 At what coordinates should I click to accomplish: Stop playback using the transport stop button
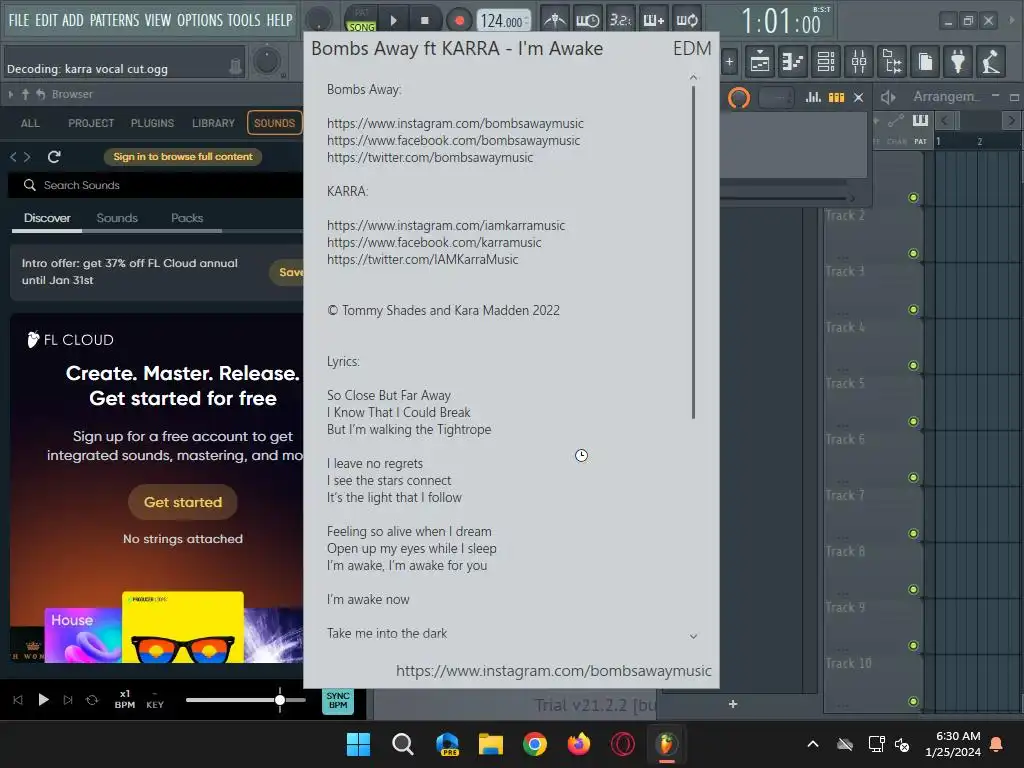[424, 20]
